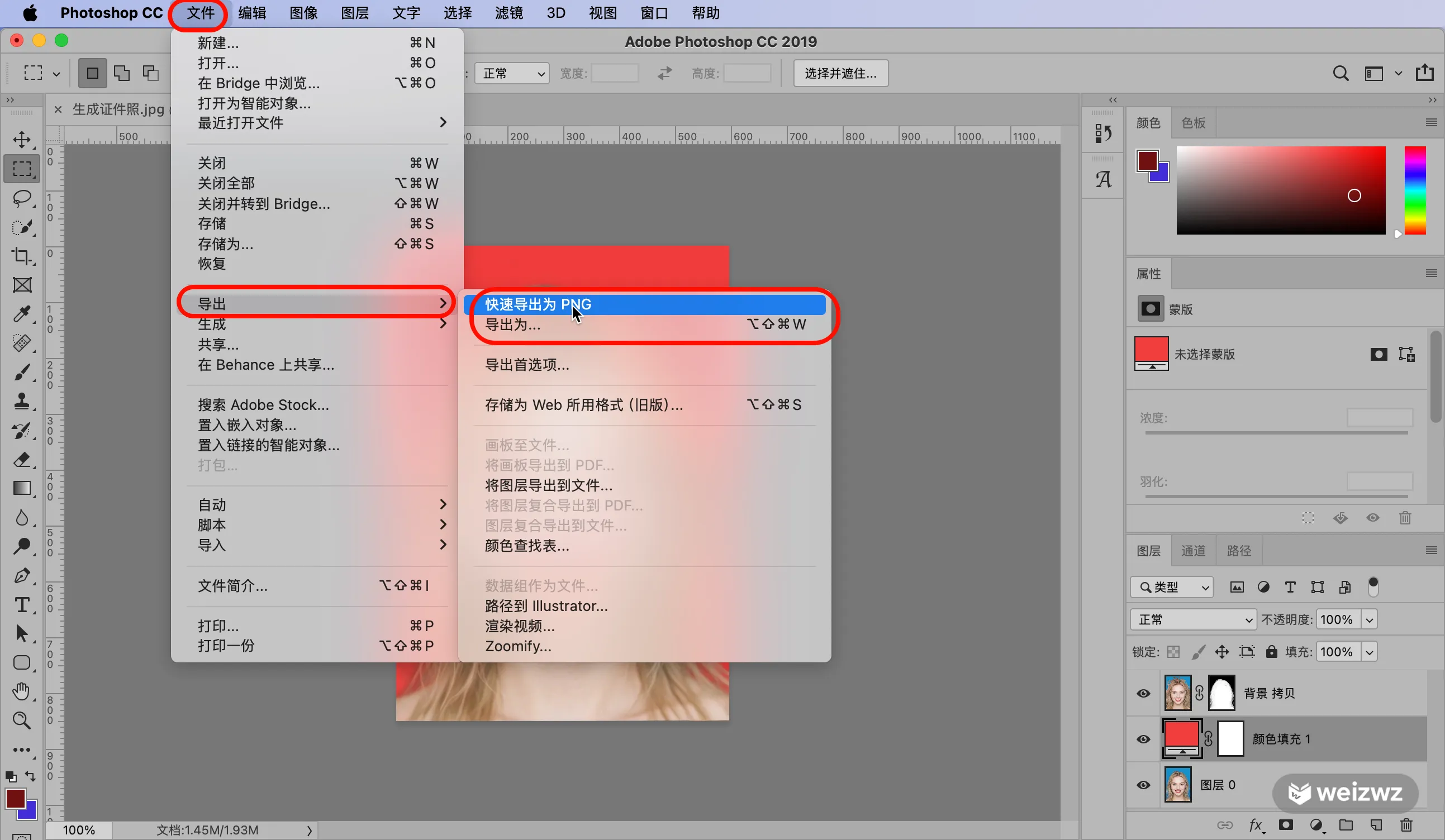Screen dimensions: 1445x840
Task: Choose 导出首选项...
Action: (x=644, y=364)
